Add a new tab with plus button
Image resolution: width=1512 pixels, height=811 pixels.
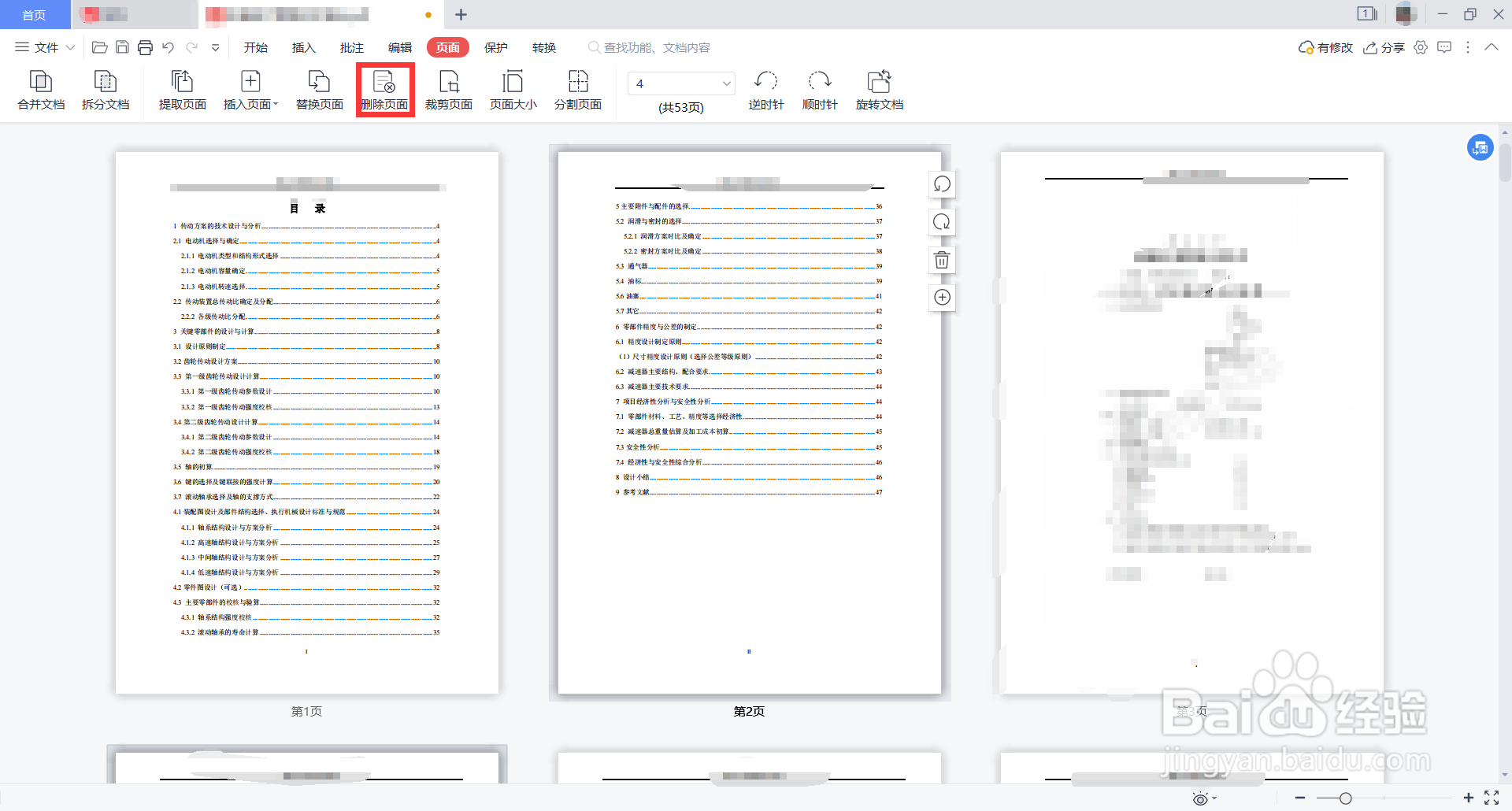point(461,14)
